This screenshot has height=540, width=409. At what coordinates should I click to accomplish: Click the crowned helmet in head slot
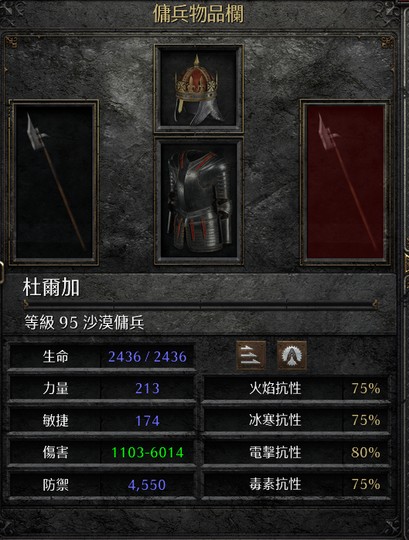pos(199,89)
